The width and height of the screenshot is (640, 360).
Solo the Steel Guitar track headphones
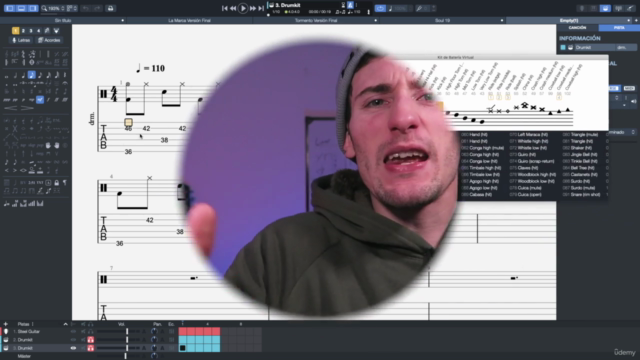pyautogui.click(x=91, y=331)
